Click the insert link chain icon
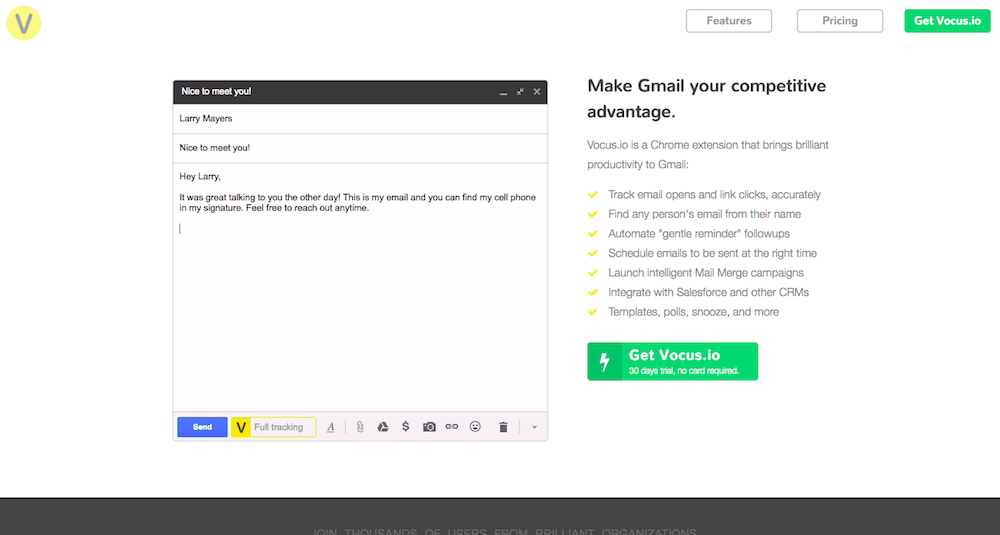Image resolution: width=1000 pixels, height=535 pixels. [452, 427]
